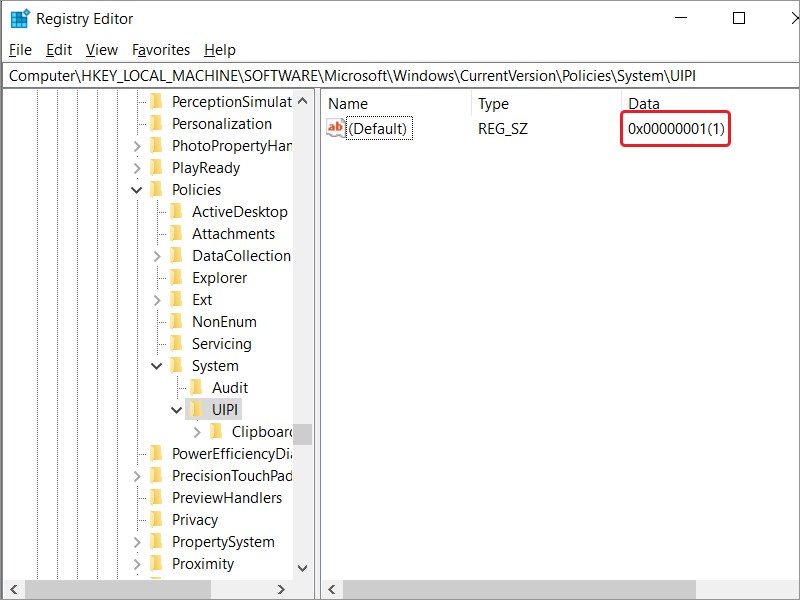Click the Proximity folder icon

point(157,563)
